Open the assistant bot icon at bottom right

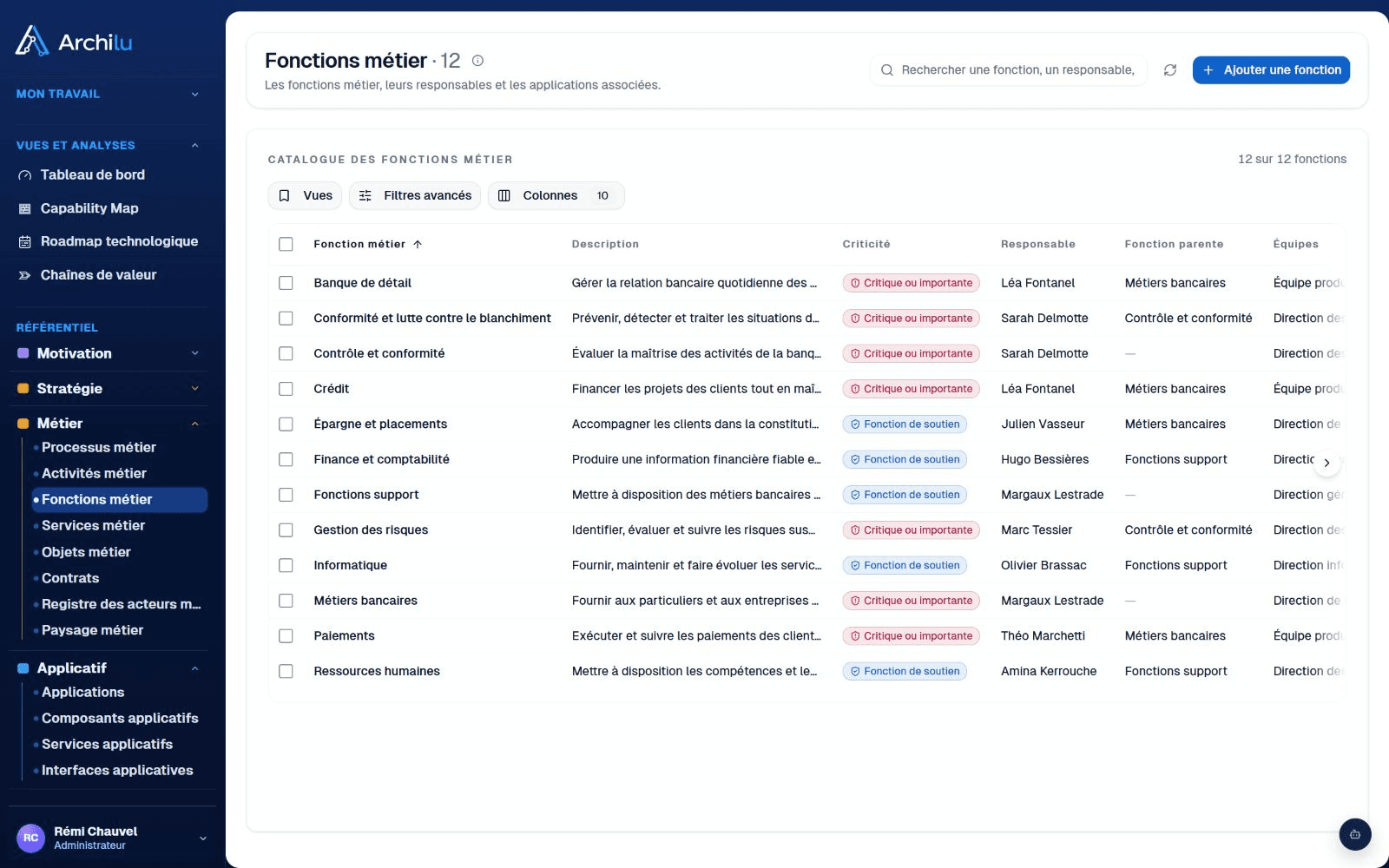coord(1355,834)
